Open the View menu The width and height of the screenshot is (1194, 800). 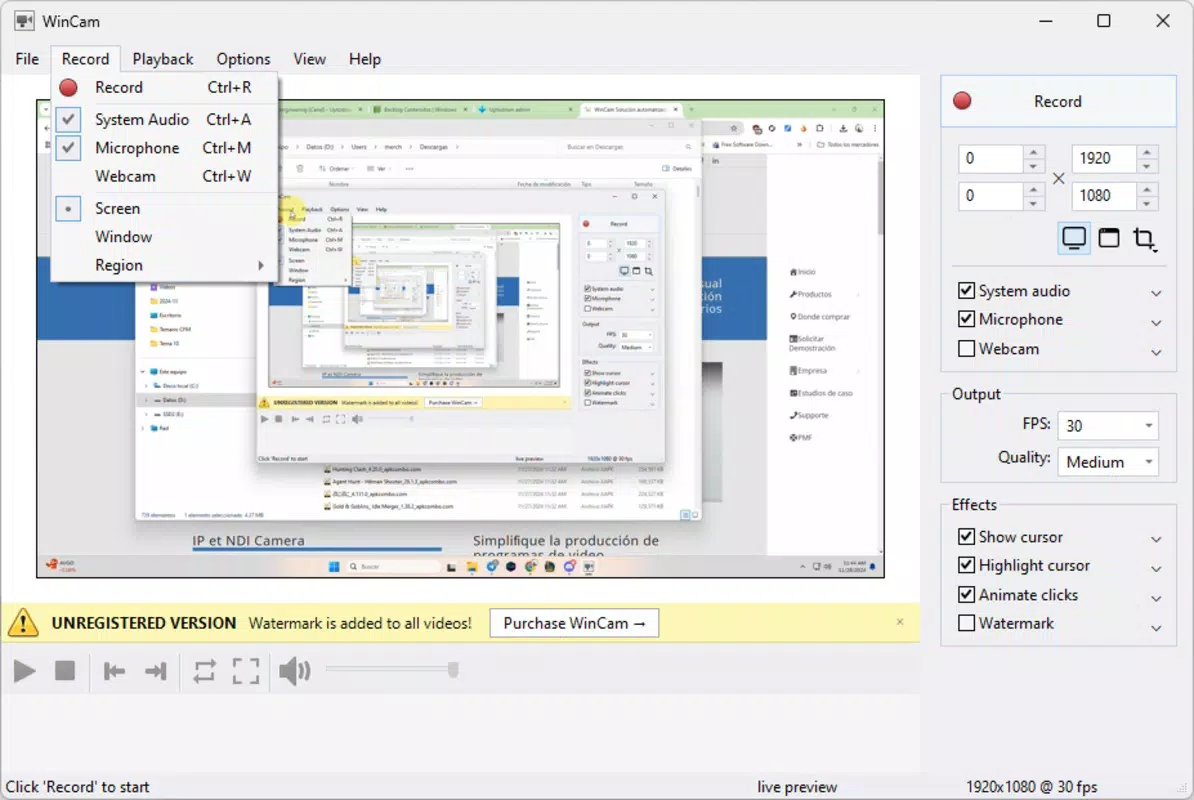pyautogui.click(x=309, y=59)
